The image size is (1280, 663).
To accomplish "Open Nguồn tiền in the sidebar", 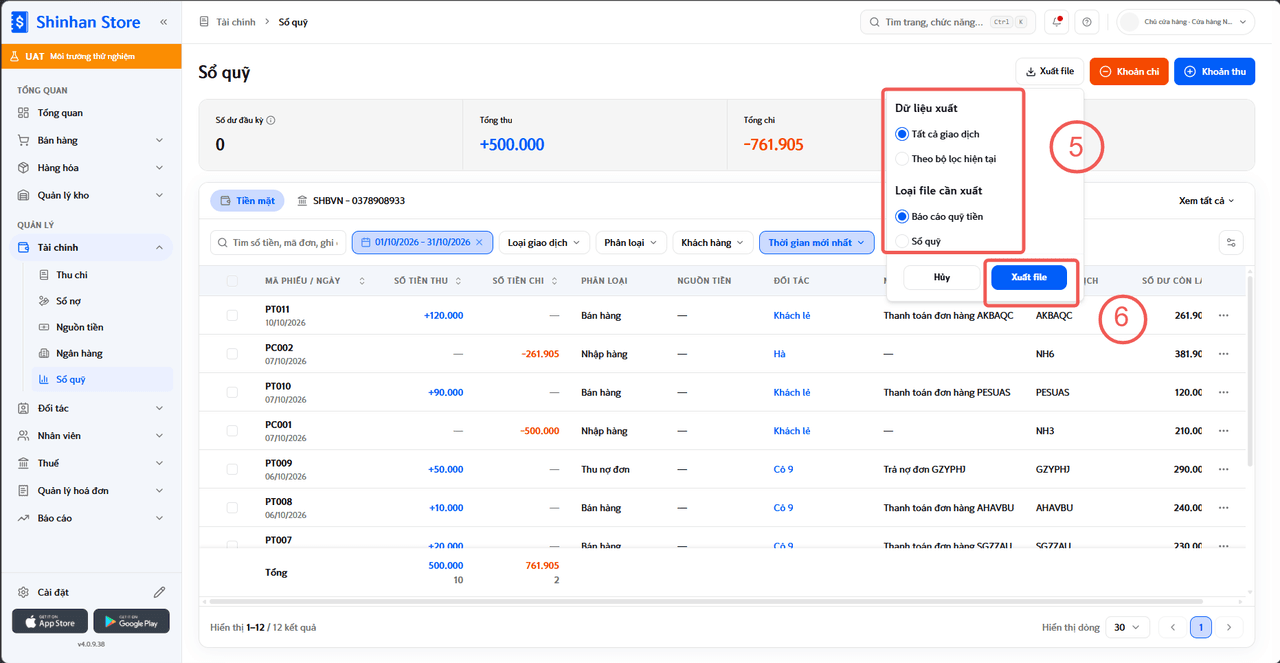I will coord(79,327).
